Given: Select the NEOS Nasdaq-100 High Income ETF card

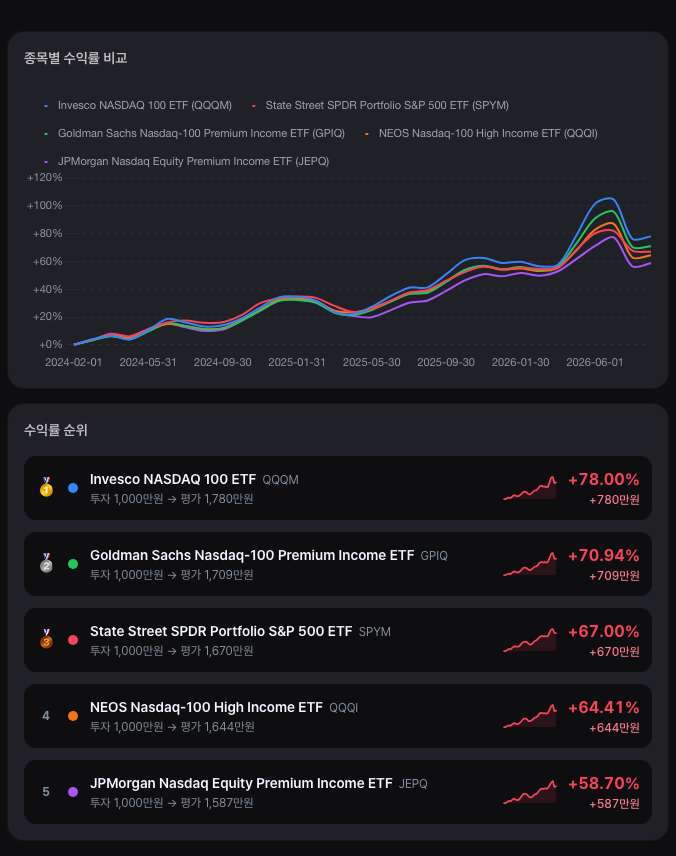Looking at the screenshot, I should click(x=338, y=716).
